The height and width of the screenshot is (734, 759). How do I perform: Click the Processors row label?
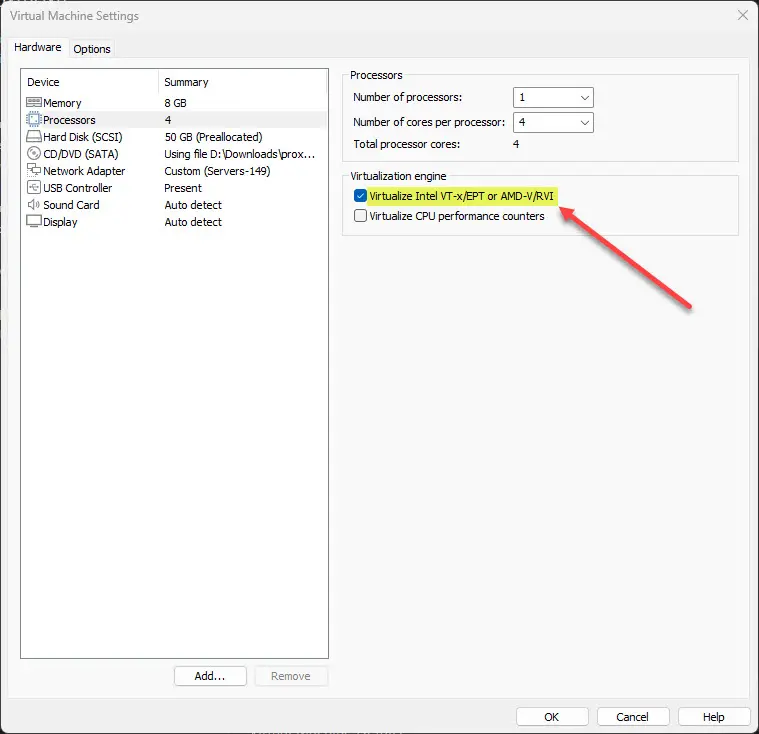69,120
